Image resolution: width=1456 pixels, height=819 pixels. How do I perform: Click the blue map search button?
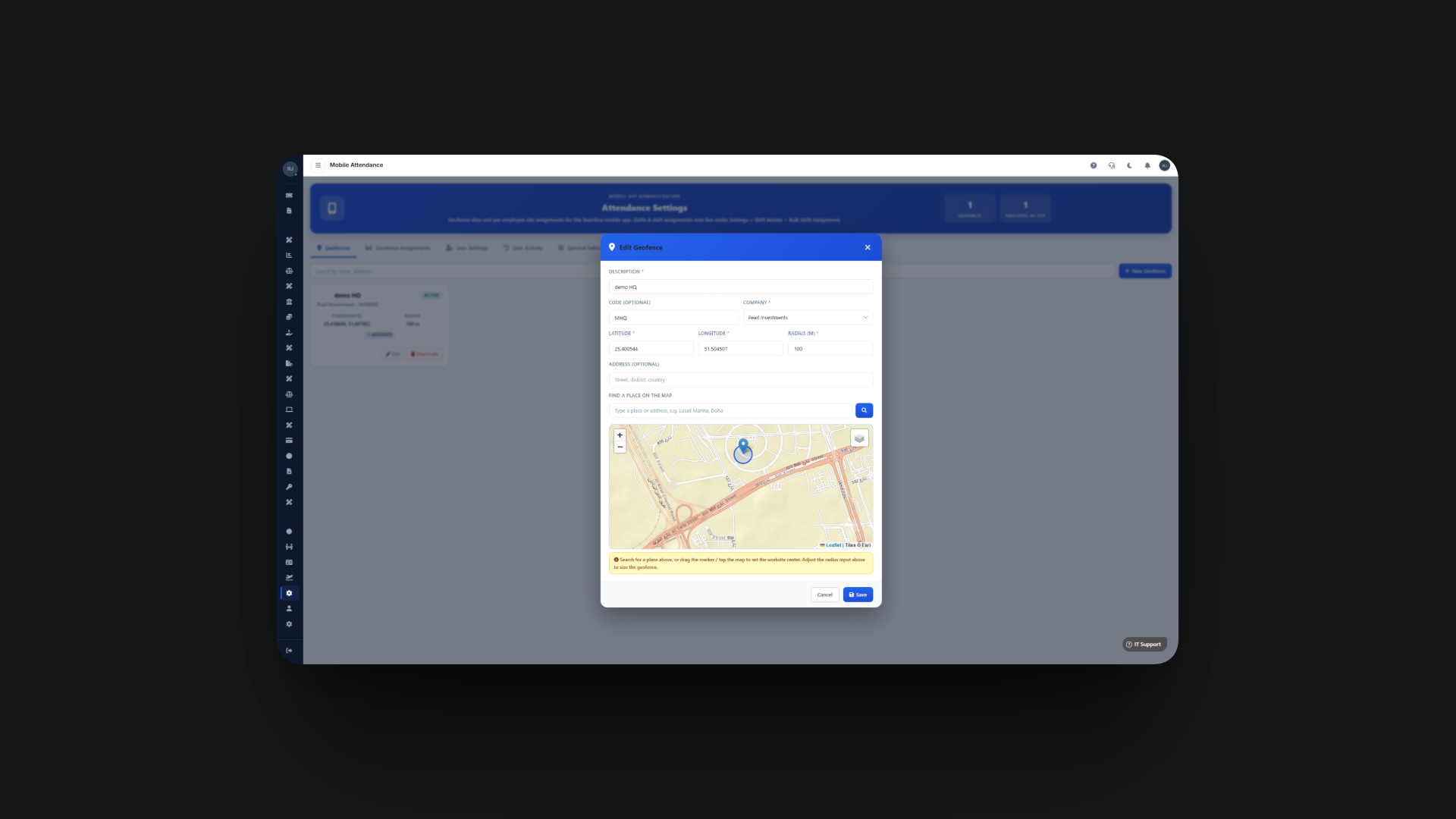point(864,410)
